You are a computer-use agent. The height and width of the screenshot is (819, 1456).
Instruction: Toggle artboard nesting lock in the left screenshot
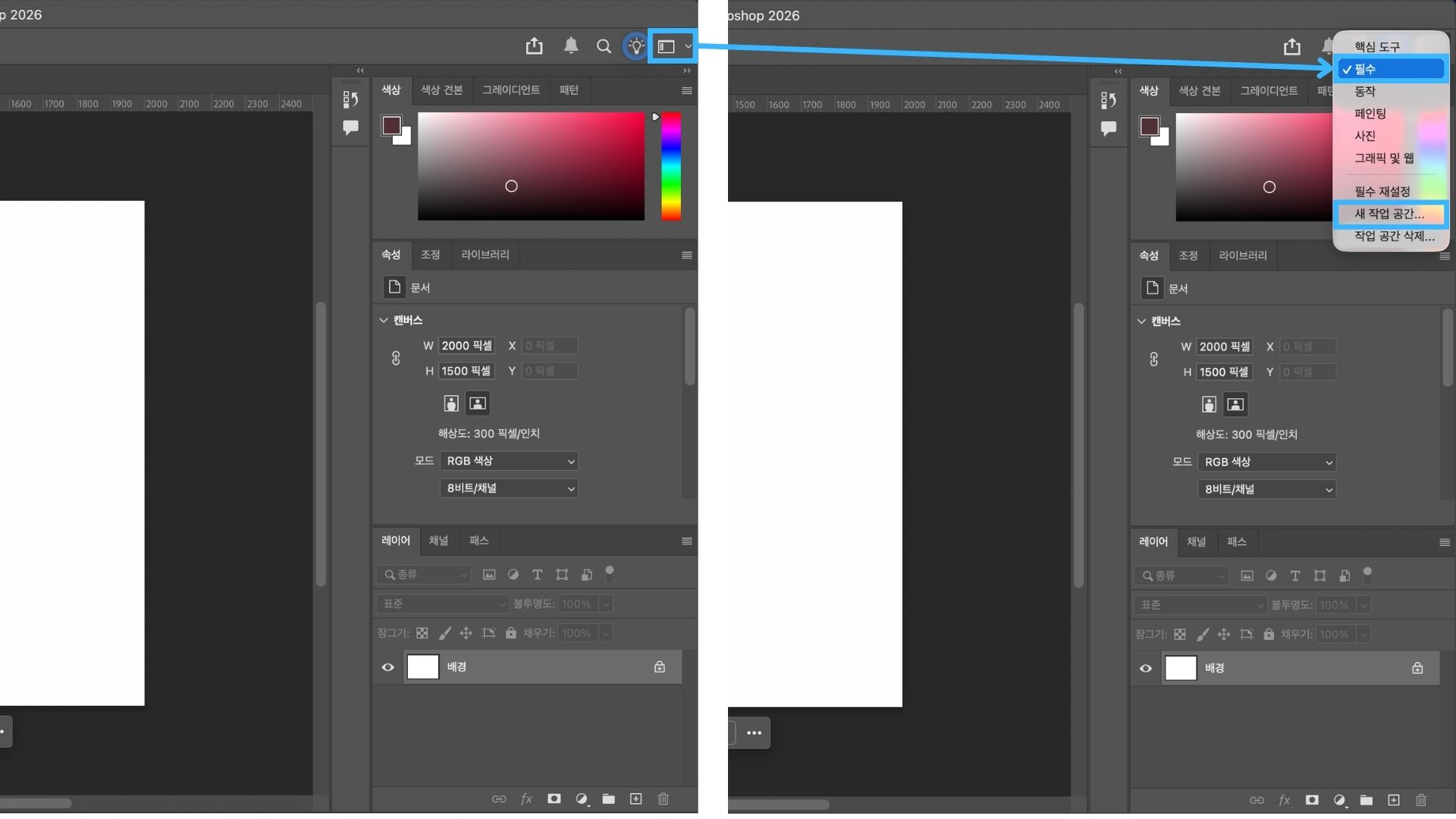[489, 633]
